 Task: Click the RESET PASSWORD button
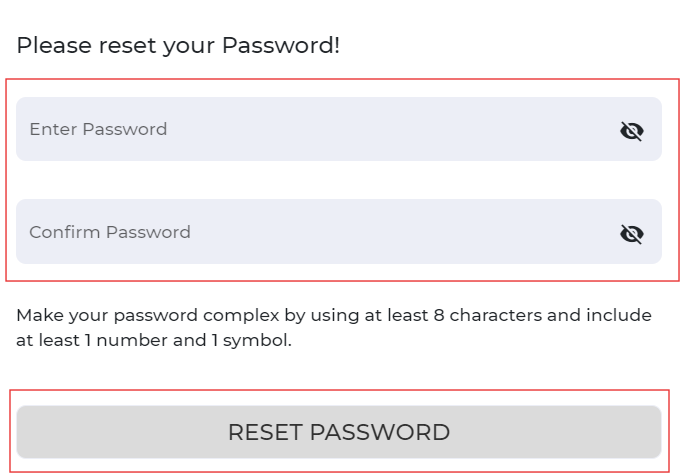tap(339, 432)
